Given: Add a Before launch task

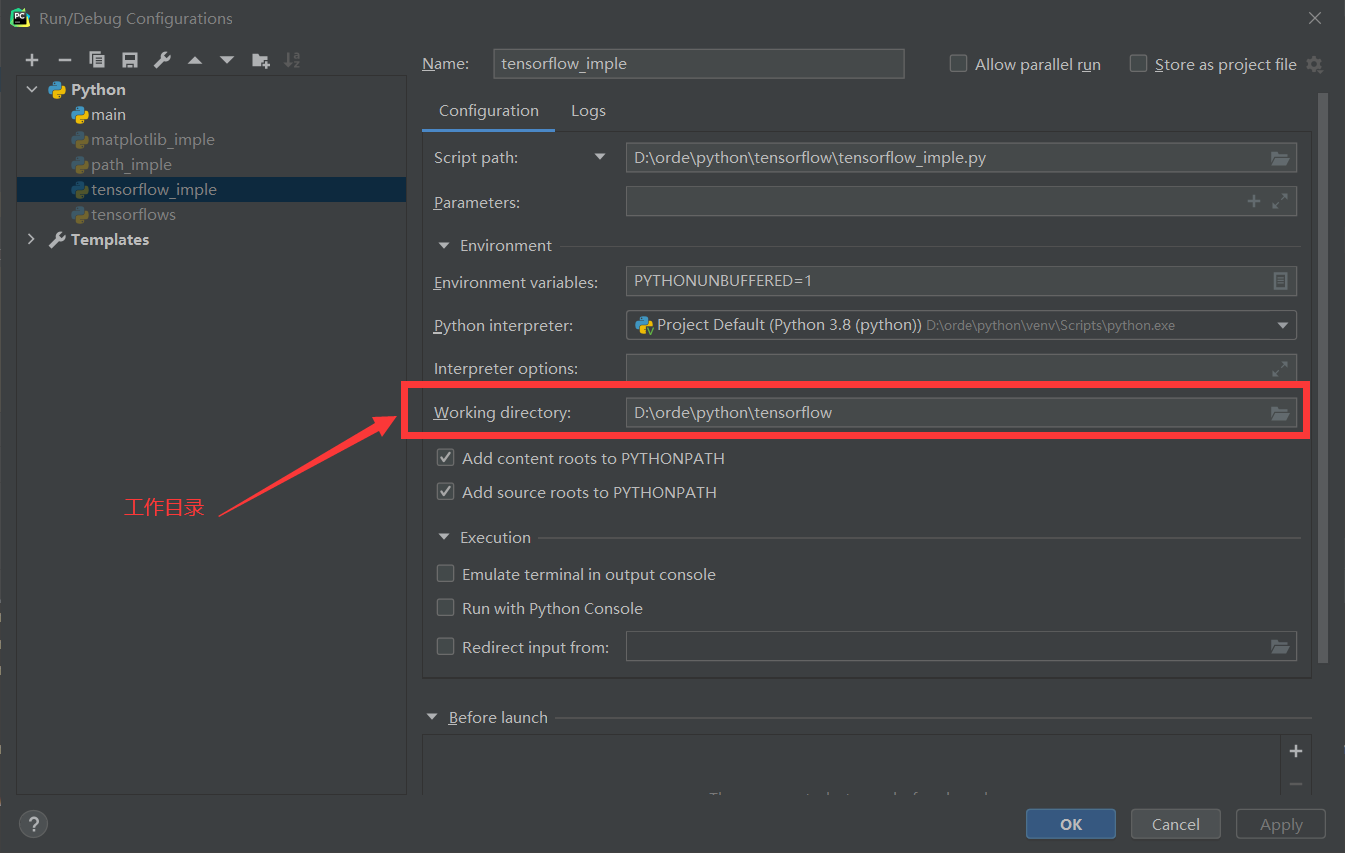Looking at the screenshot, I should coord(1296,751).
